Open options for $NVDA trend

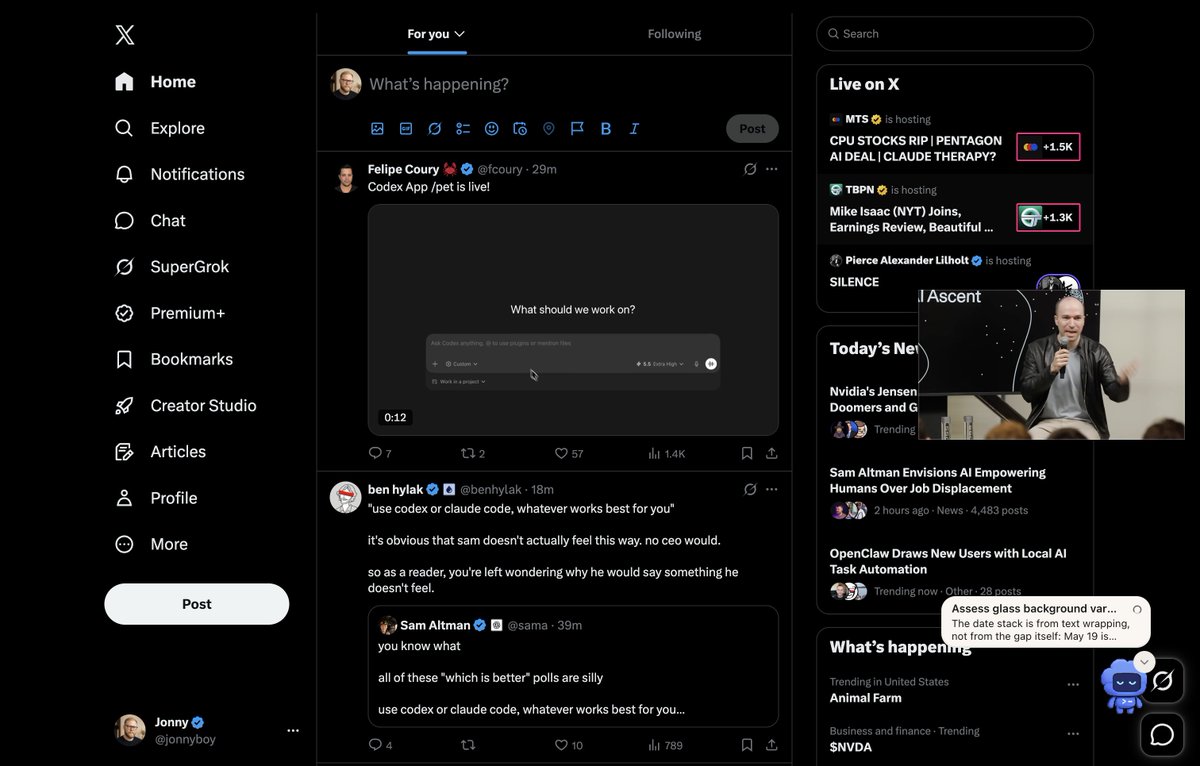(x=1073, y=734)
